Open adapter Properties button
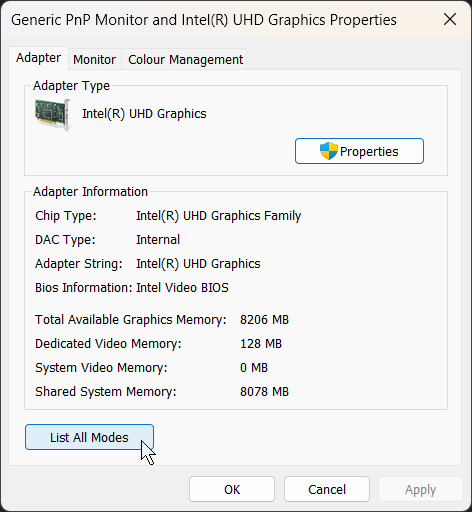 359,151
